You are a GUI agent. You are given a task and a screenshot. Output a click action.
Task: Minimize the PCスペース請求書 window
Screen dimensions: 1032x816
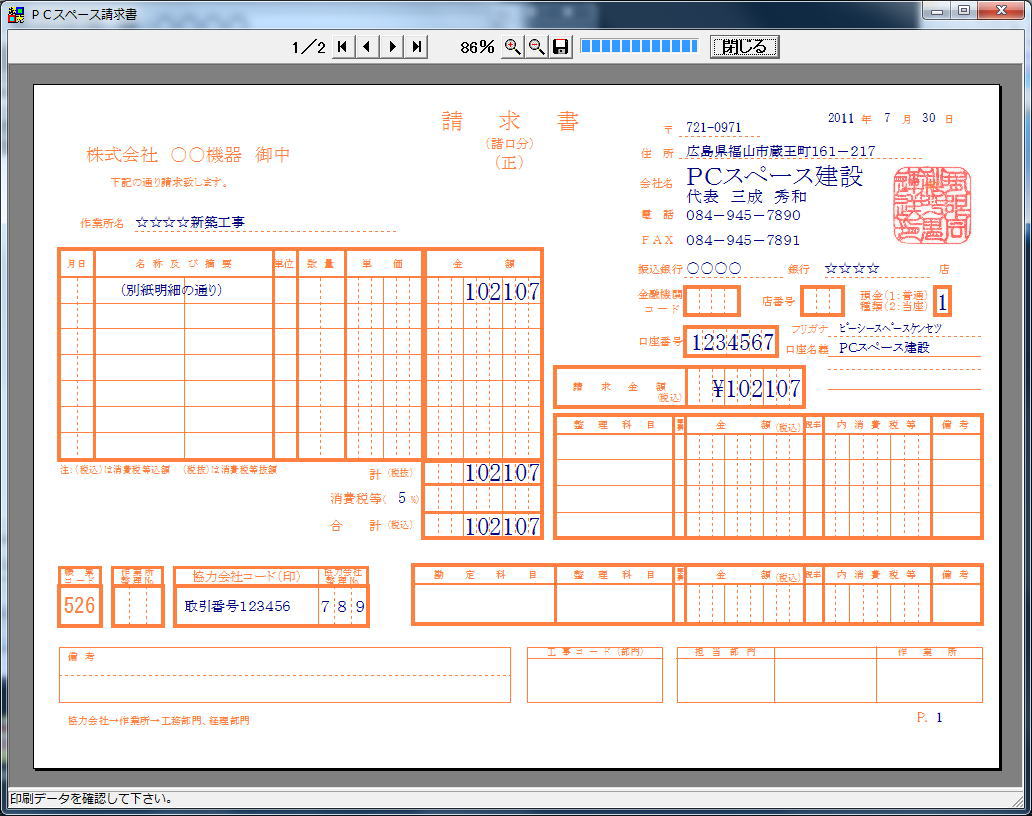[x=937, y=11]
